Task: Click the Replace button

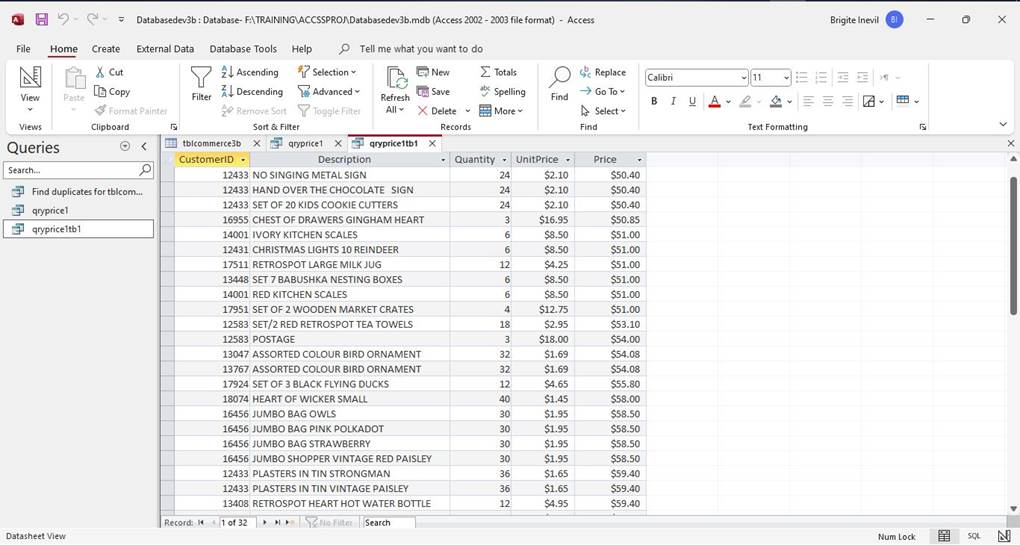Action: [602, 72]
